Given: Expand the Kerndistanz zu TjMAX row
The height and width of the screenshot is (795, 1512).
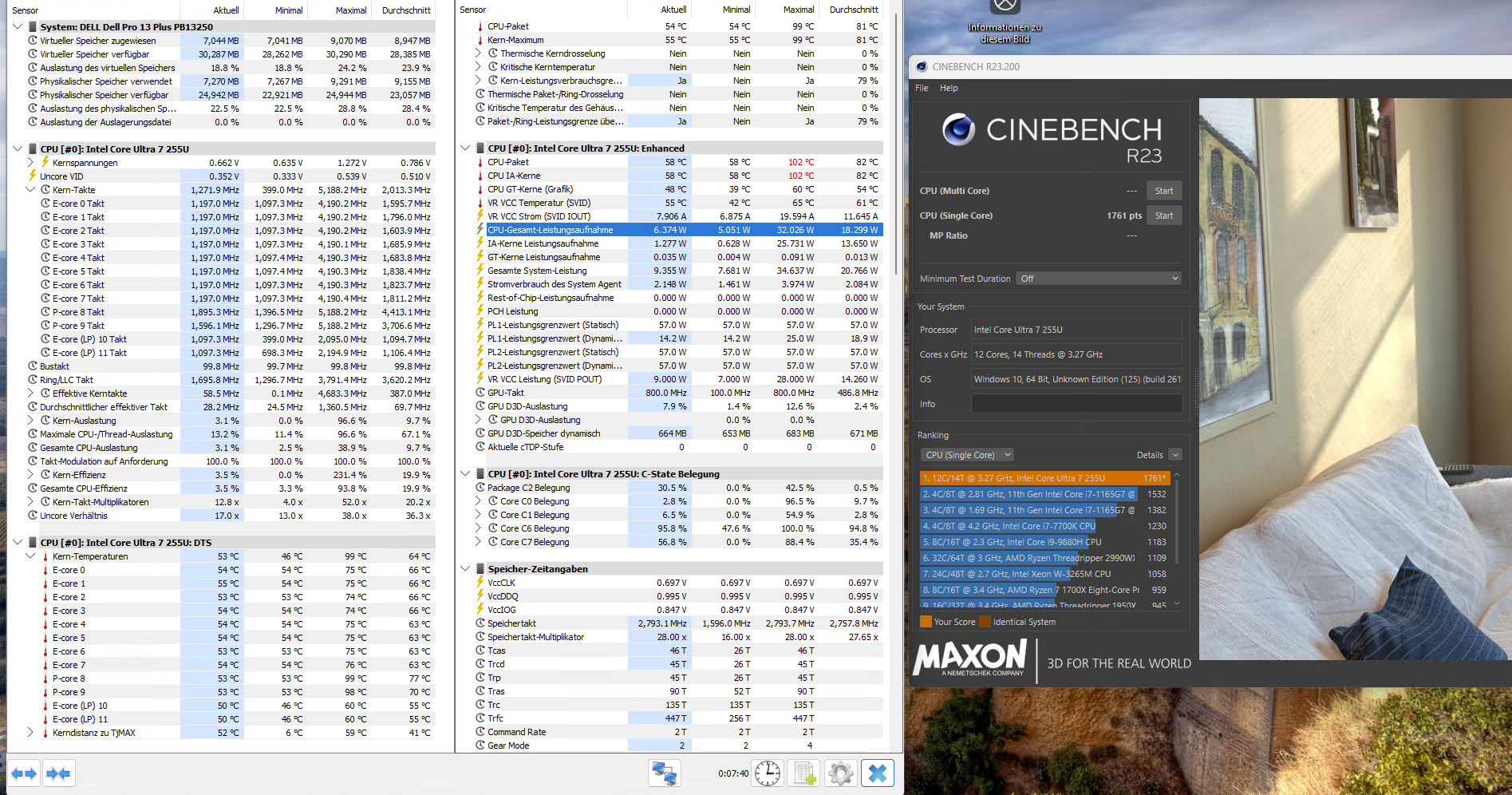Looking at the screenshot, I should pyautogui.click(x=30, y=733).
